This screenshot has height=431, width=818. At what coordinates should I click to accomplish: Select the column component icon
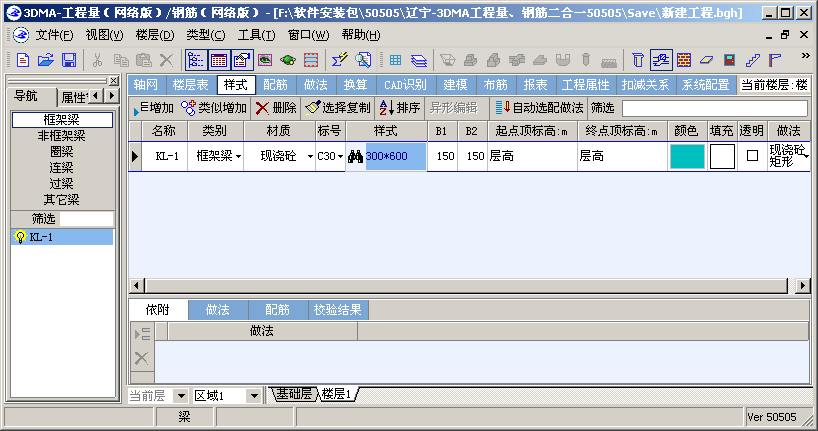click(637, 60)
